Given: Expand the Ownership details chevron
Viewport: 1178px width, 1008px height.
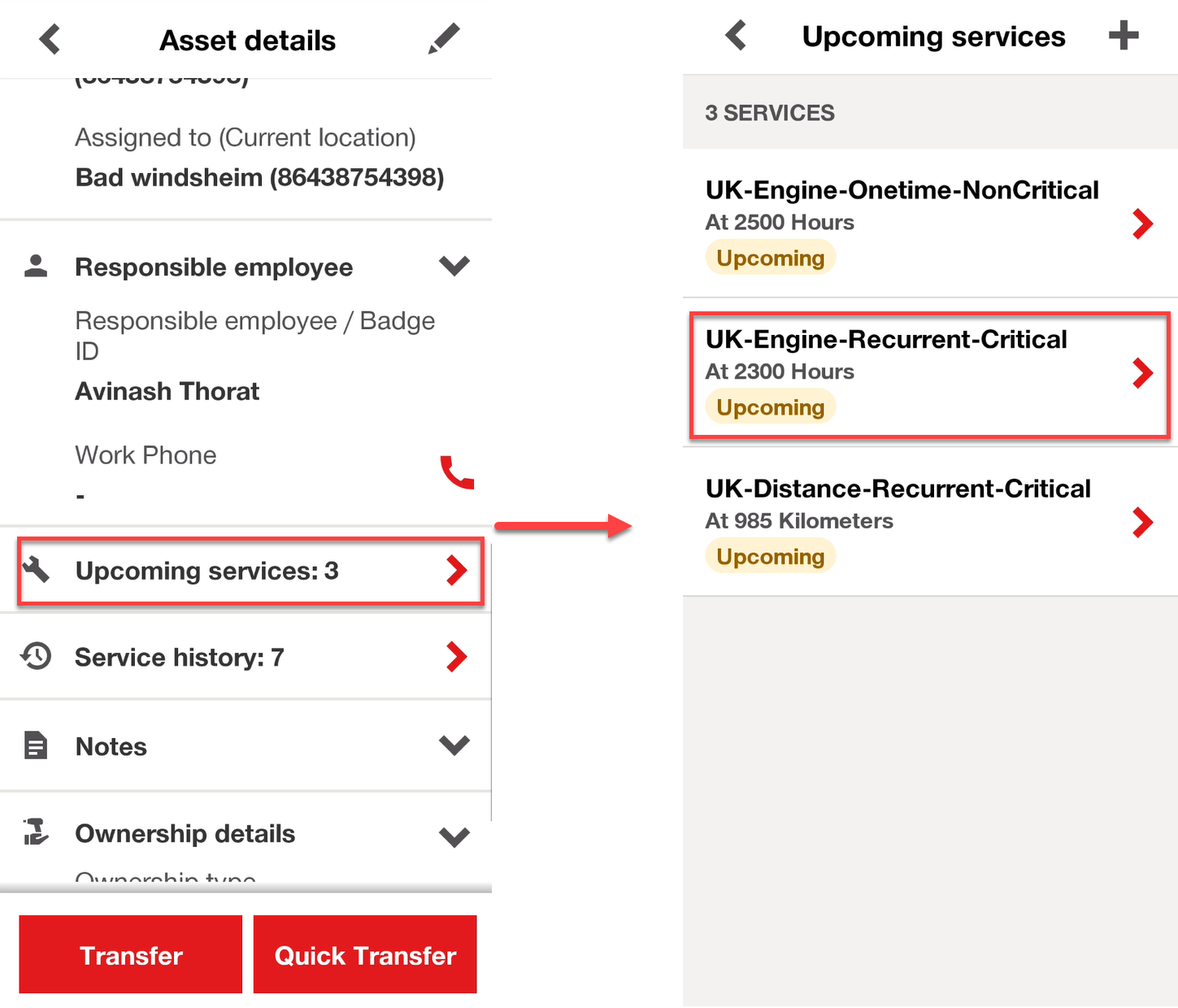Looking at the screenshot, I should tap(454, 837).
